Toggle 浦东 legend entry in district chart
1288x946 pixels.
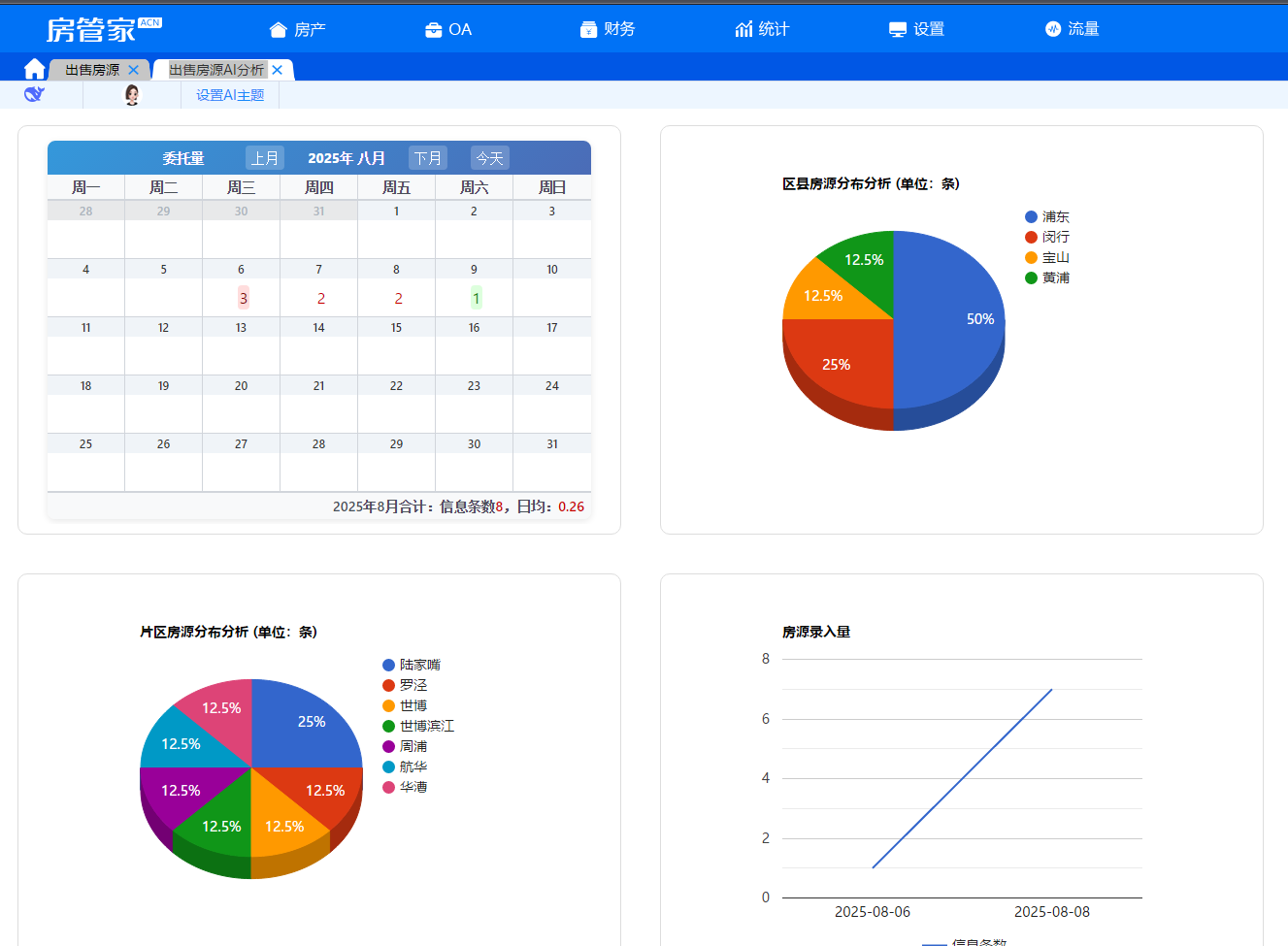1055,217
